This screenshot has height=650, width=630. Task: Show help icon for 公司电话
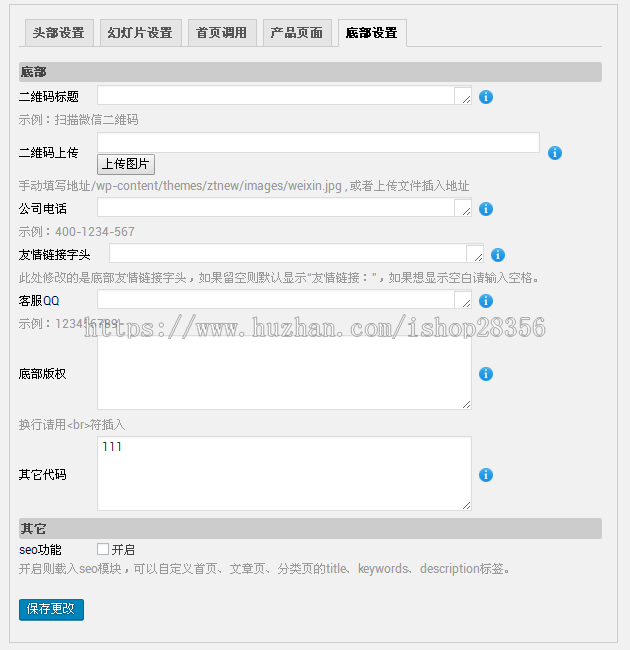pyautogui.click(x=486, y=209)
